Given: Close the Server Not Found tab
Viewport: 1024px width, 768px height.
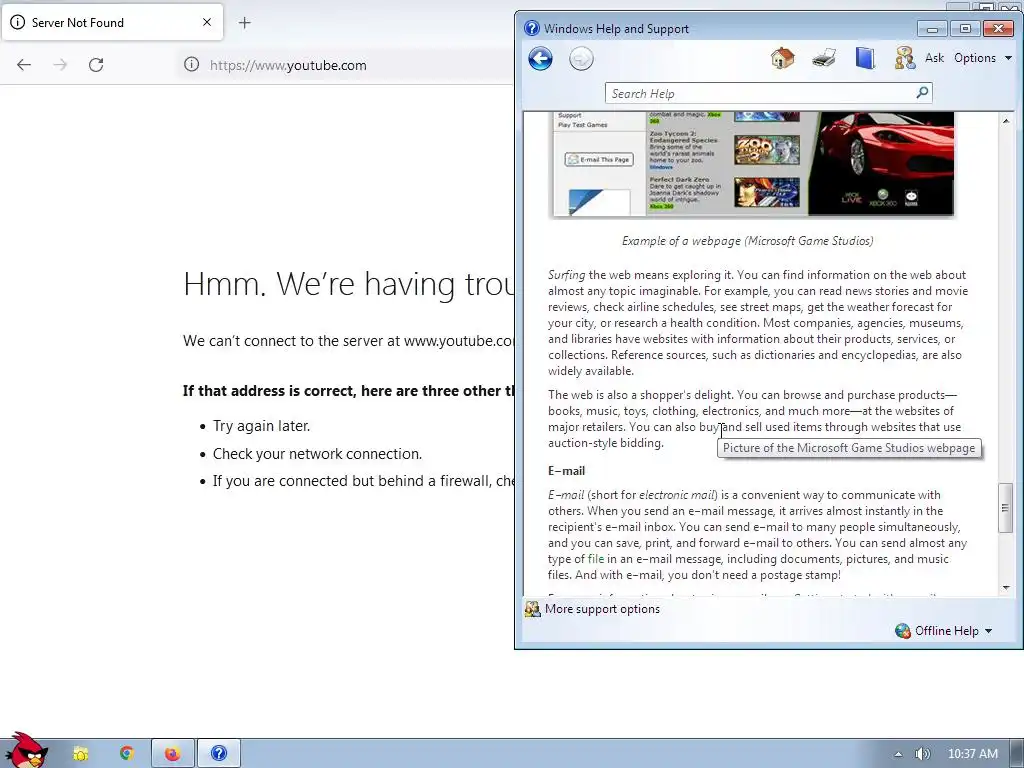Looking at the screenshot, I should click(x=207, y=22).
